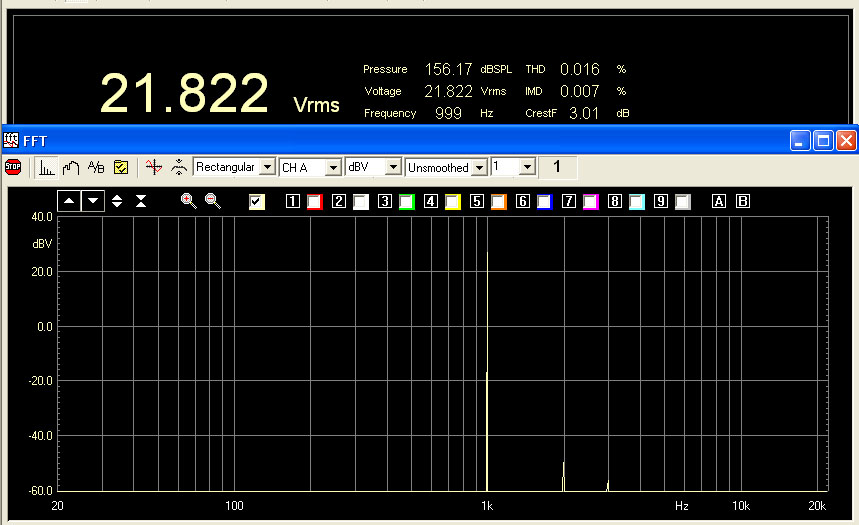Select the line curve display icon
The width and height of the screenshot is (859, 525).
pyautogui.click(x=71, y=167)
